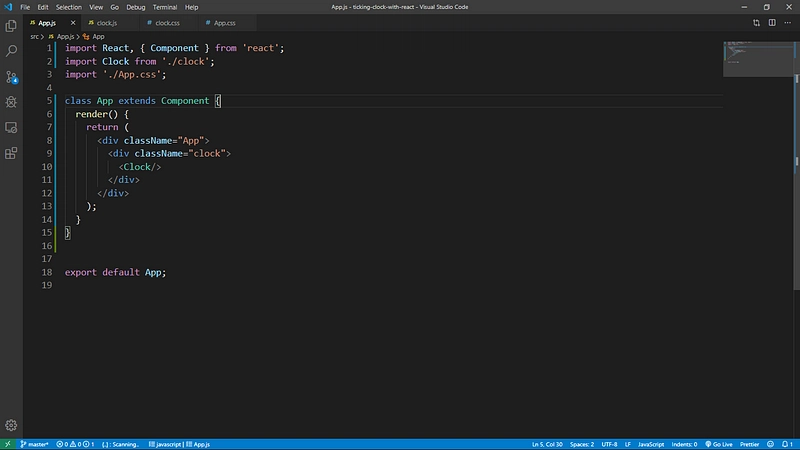Click line number 5 in the gutter
This screenshot has height=450, width=800.
point(49,101)
